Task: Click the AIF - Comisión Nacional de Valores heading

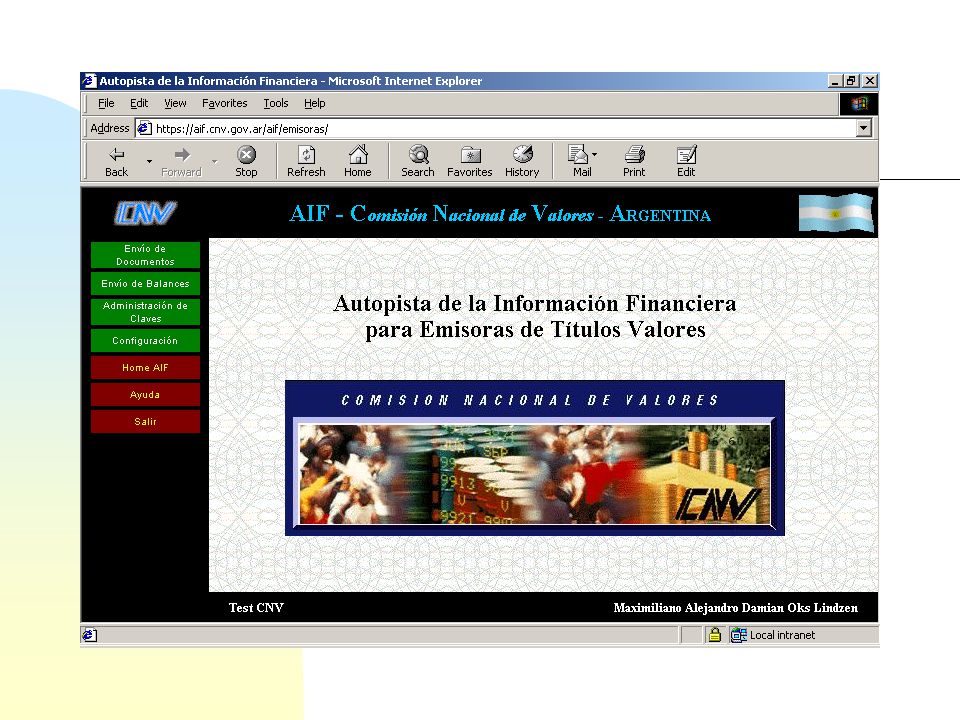Action: 500,214
